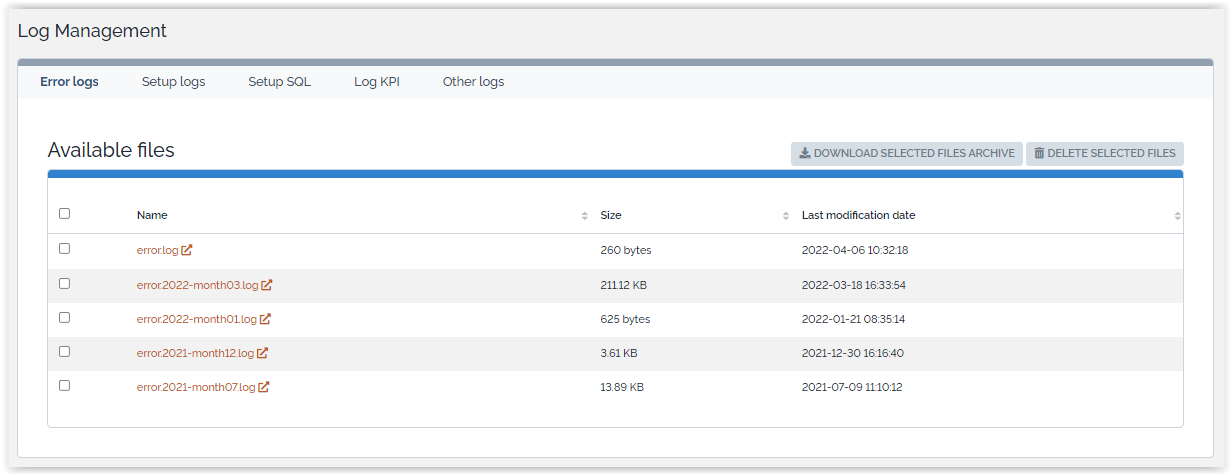Screen dimensions: 1232x475
Task: Sort by Name column sort arrows
Action: pyautogui.click(x=584, y=216)
